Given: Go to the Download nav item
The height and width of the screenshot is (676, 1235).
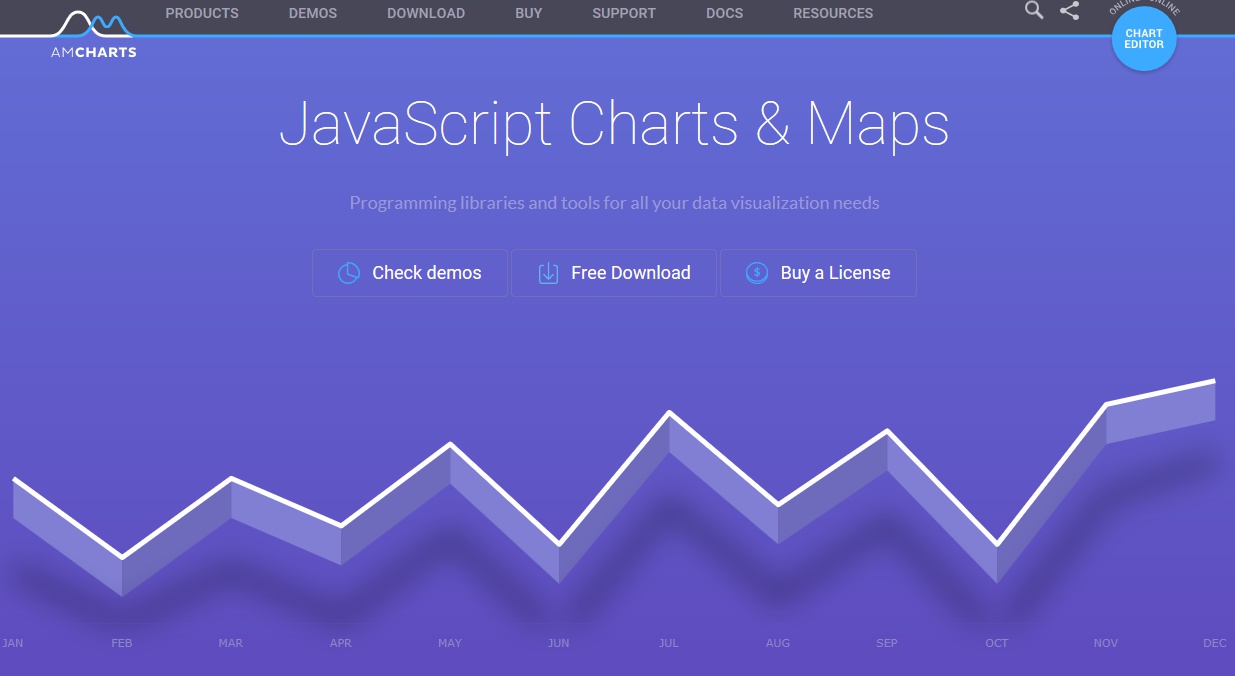Looking at the screenshot, I should click(x=426, y=14).
